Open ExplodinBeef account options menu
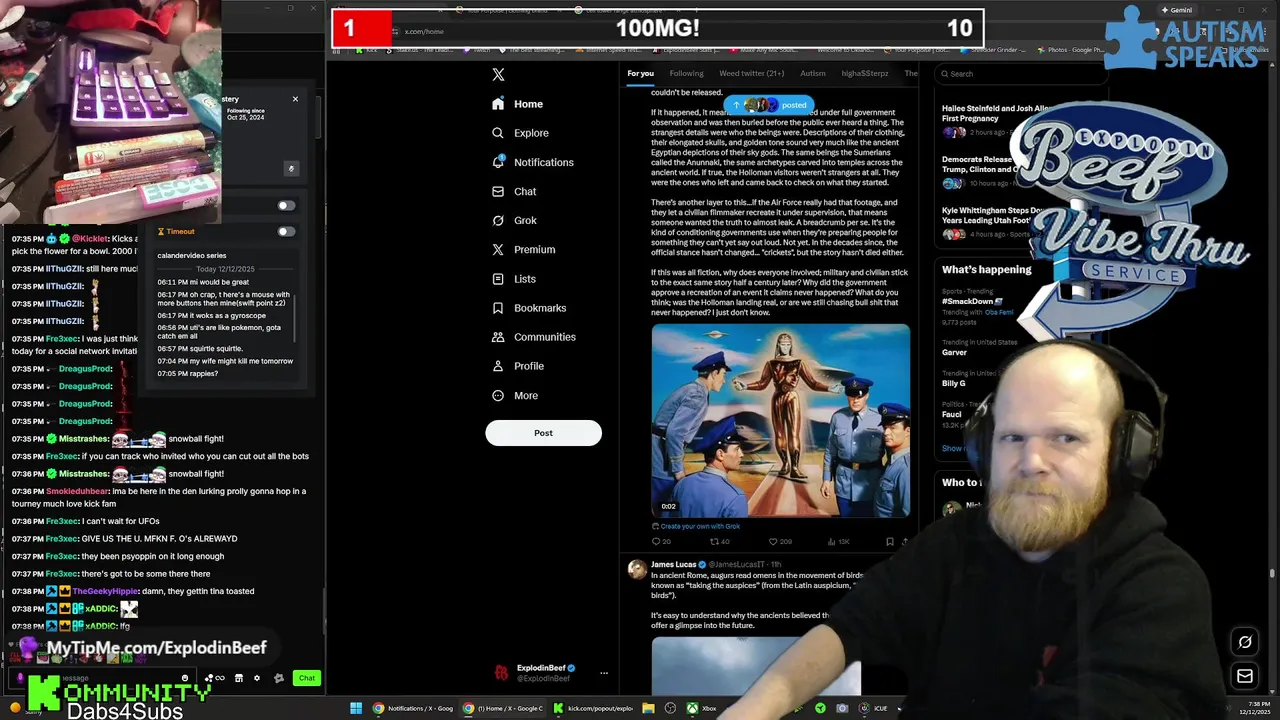This screenshot has height=720, width=1280. pos(603,673)
